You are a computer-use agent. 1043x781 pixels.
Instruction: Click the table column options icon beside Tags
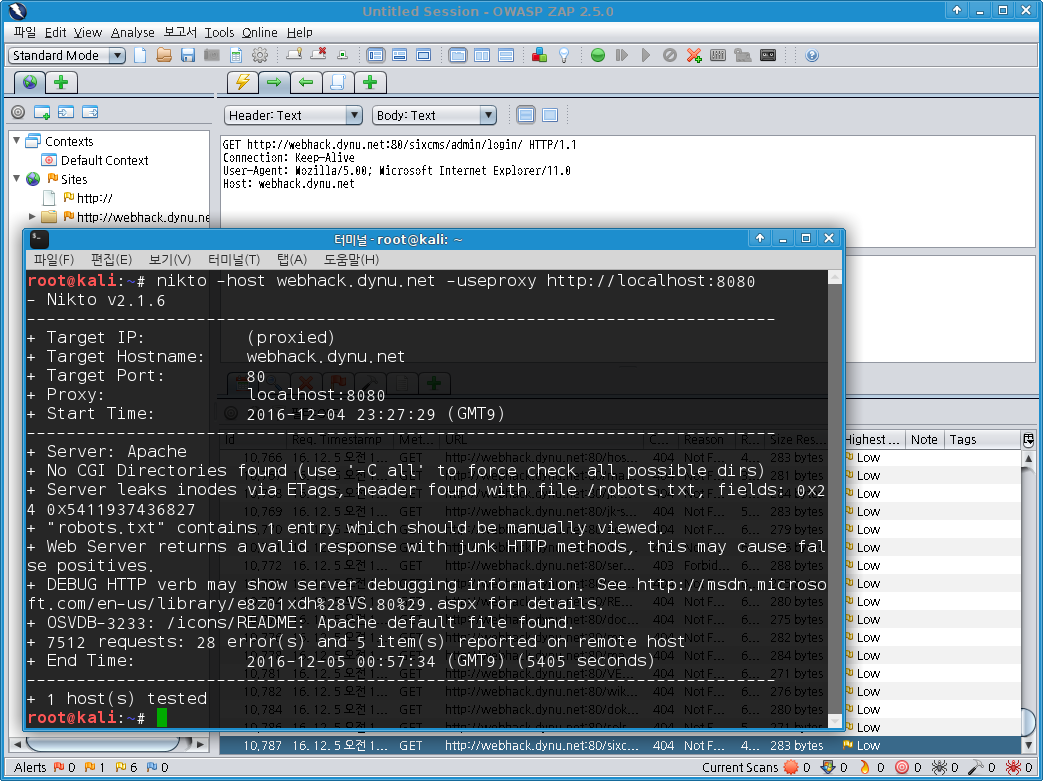click(1028, 440)
